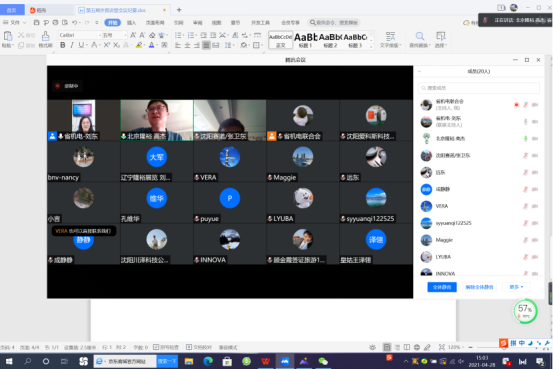The width and height of the screenshot is (553, 369).
Task: Click the 解除全体静音 button
Action: click(479, 287)
